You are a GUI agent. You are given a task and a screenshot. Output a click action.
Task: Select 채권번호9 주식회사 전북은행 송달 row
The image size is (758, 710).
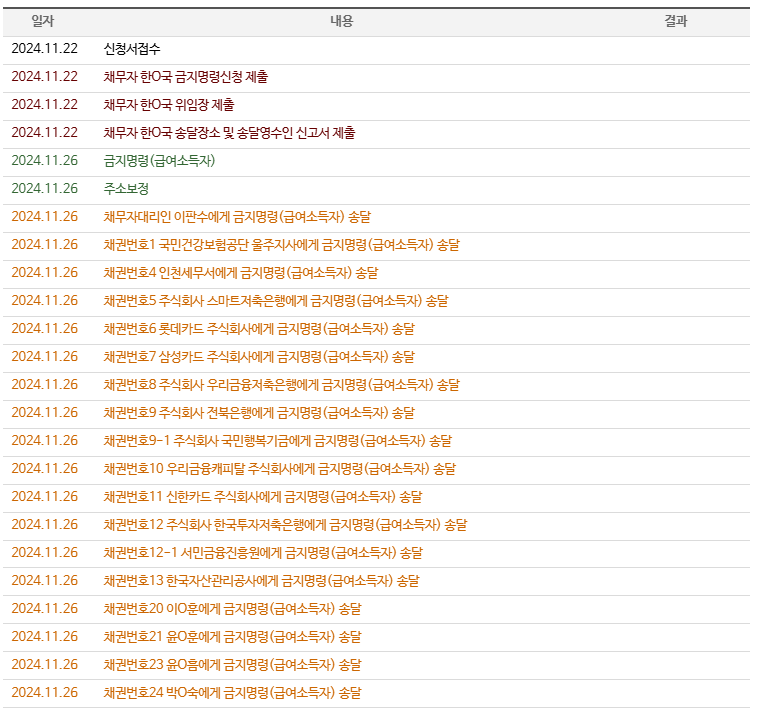376,413
